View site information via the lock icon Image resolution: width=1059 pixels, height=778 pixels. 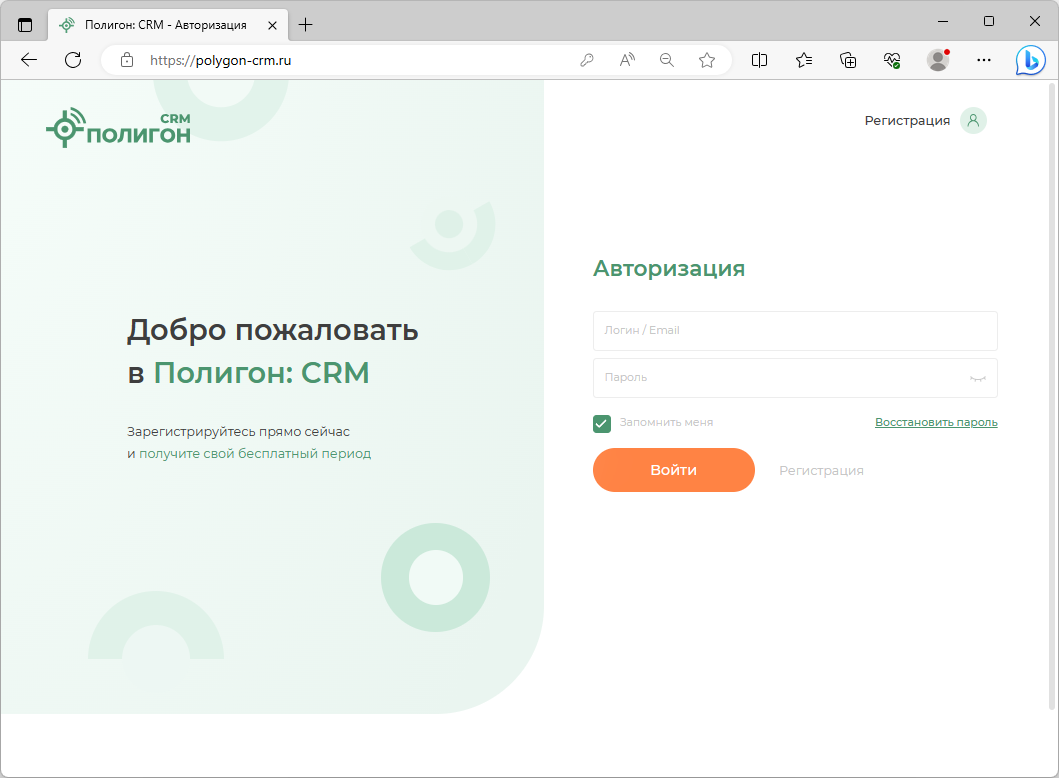[127, 60]
